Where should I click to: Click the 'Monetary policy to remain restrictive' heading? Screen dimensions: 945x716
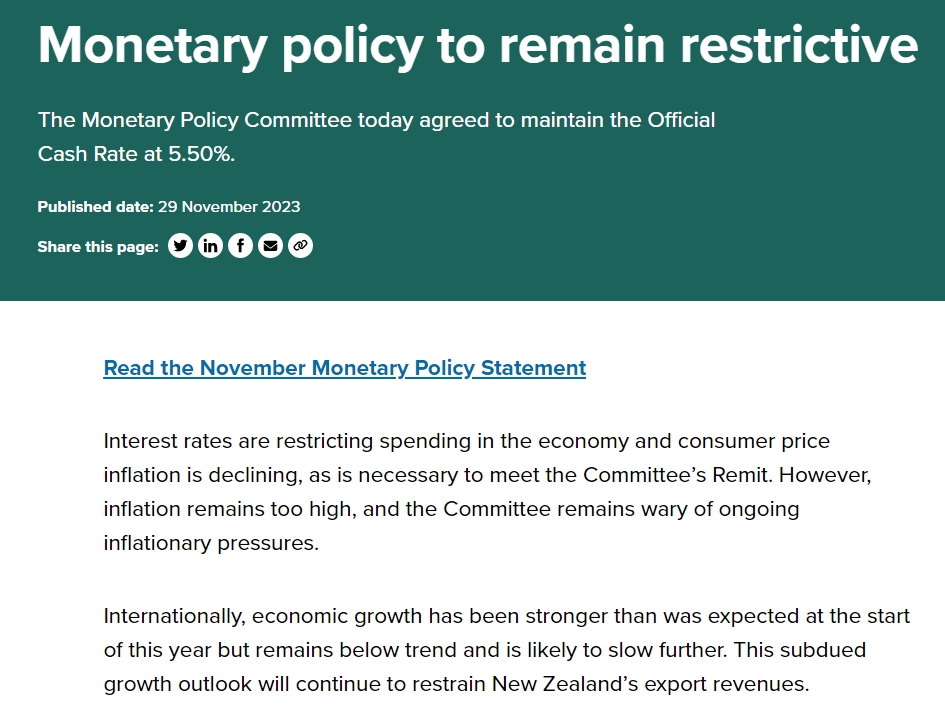click(x=477, y=45)
